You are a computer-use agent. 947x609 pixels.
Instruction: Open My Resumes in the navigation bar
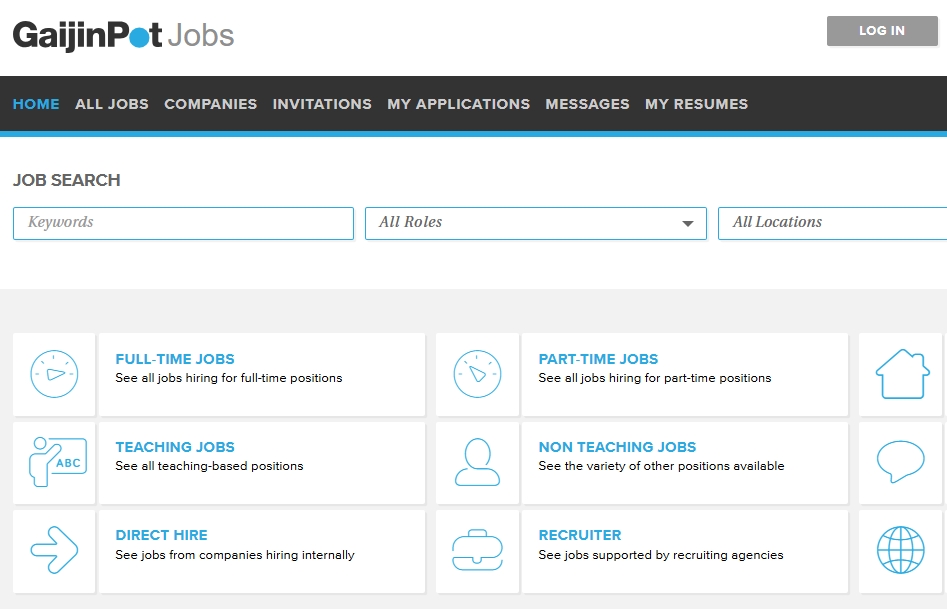[696, 104]
